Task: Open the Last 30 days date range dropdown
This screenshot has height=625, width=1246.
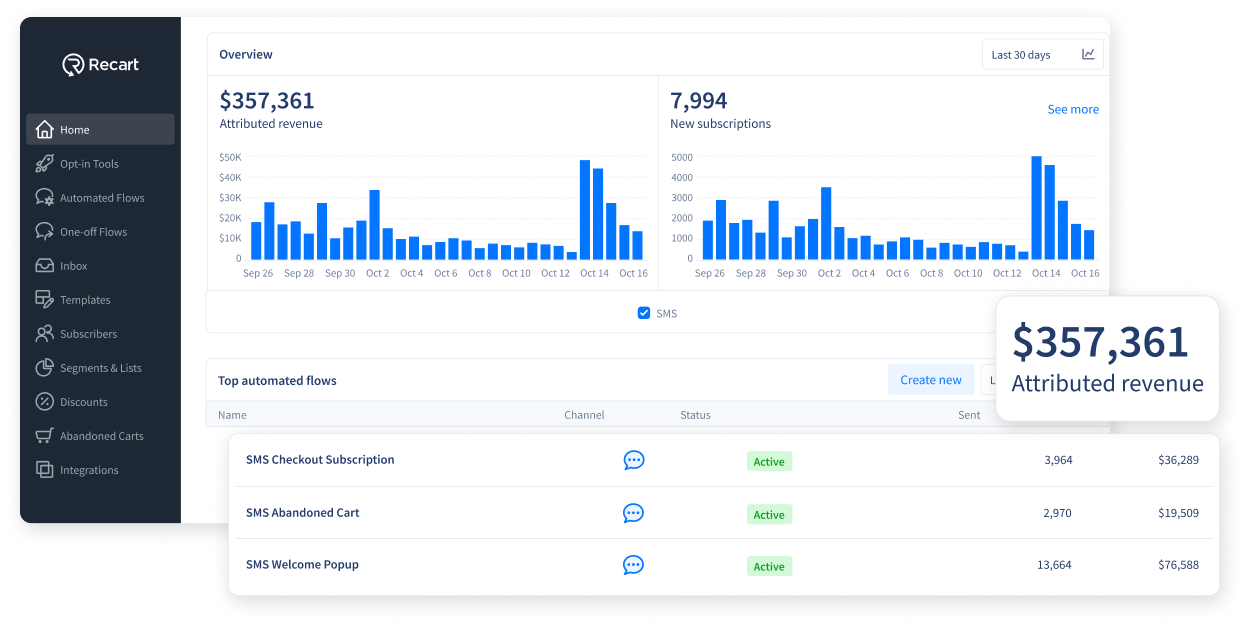Action: tap(1042, 55)
